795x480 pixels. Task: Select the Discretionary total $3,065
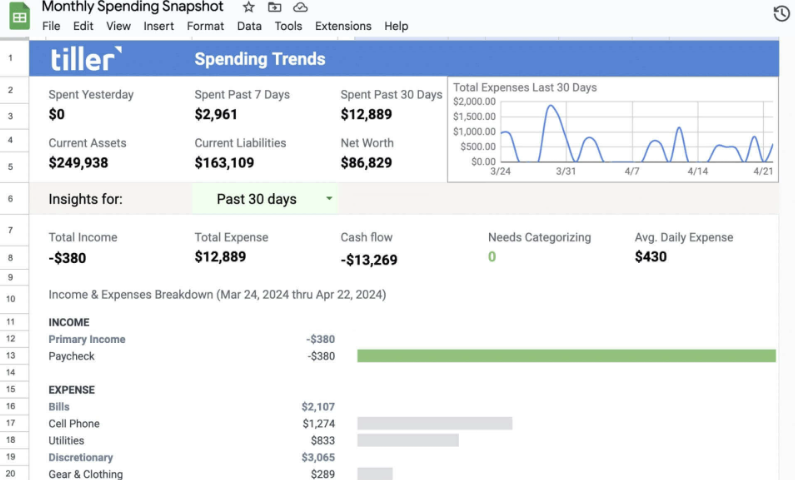[x=318, y=457]
